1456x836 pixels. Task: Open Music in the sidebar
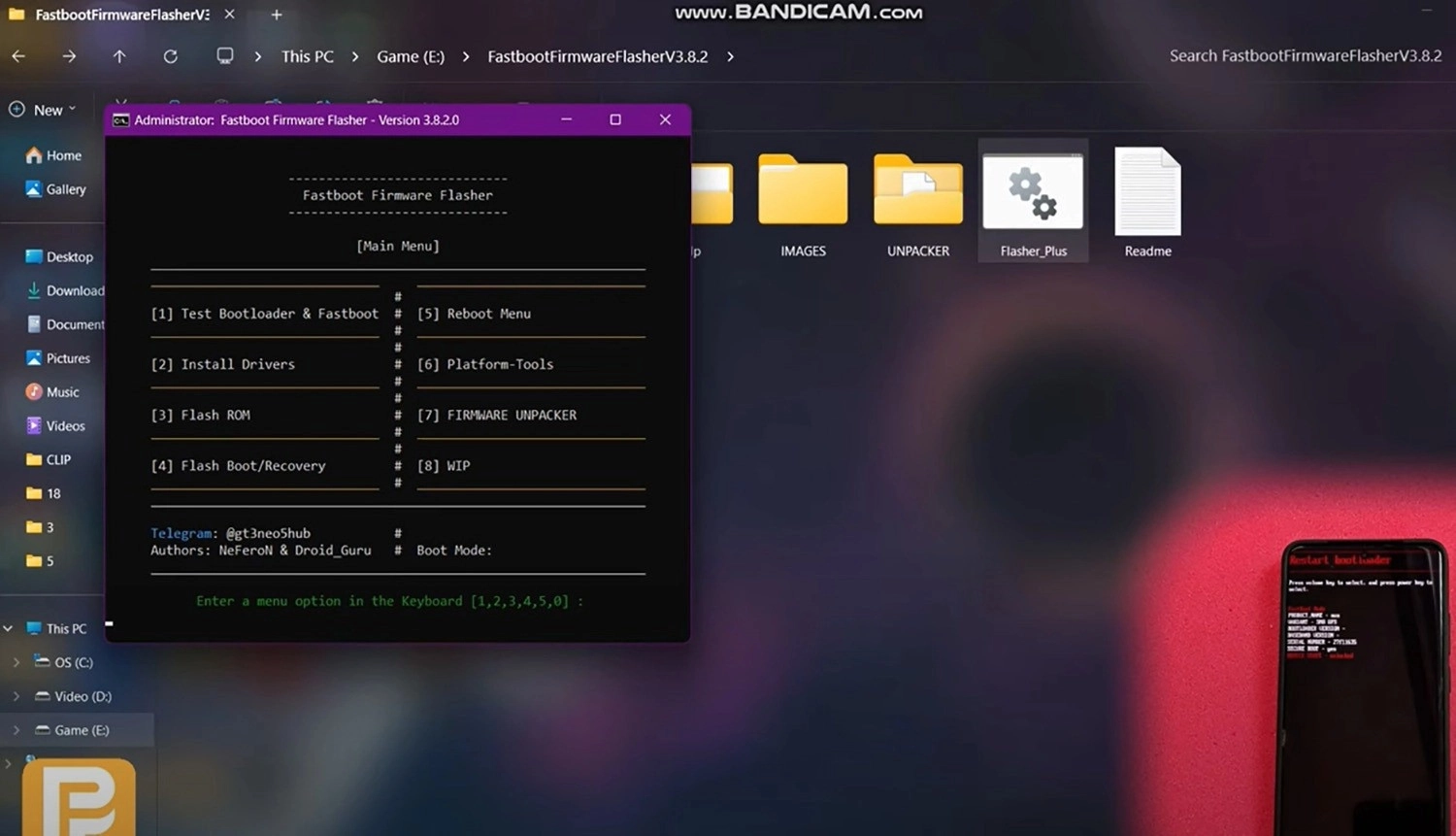coord(52,392)
